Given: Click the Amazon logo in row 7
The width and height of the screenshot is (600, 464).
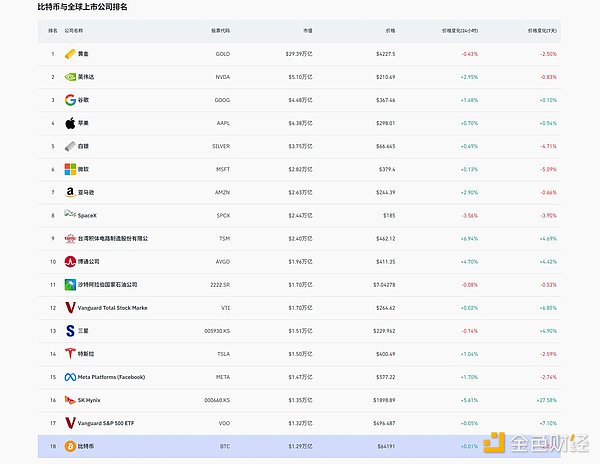Looking at the screenshot, I should [x=70, y=192].
